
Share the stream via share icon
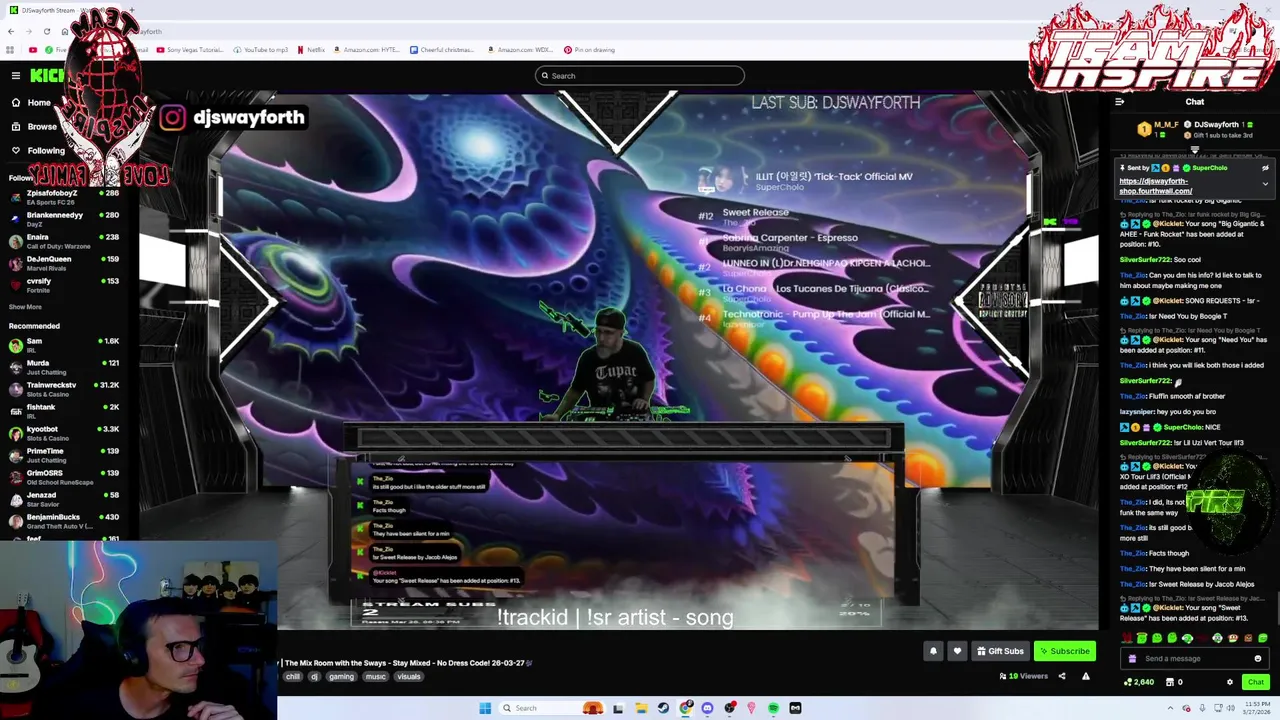click(1062, 677)
